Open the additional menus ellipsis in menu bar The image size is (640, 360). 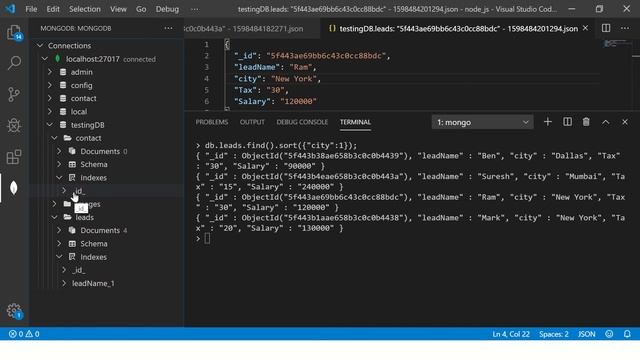[195, 9]
